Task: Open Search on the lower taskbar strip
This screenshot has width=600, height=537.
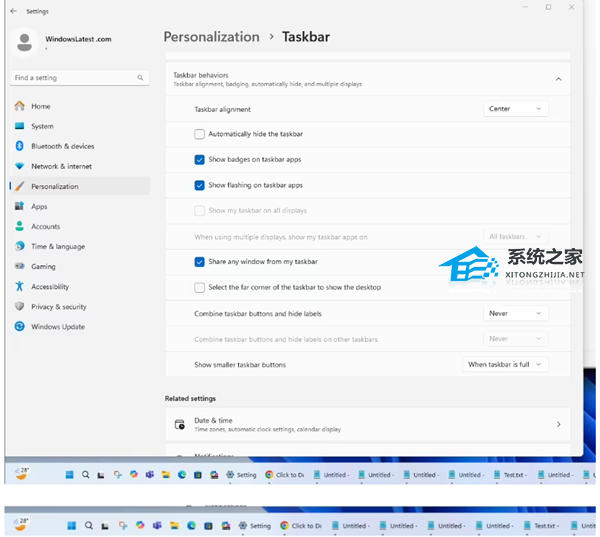Action: (88, 526)
